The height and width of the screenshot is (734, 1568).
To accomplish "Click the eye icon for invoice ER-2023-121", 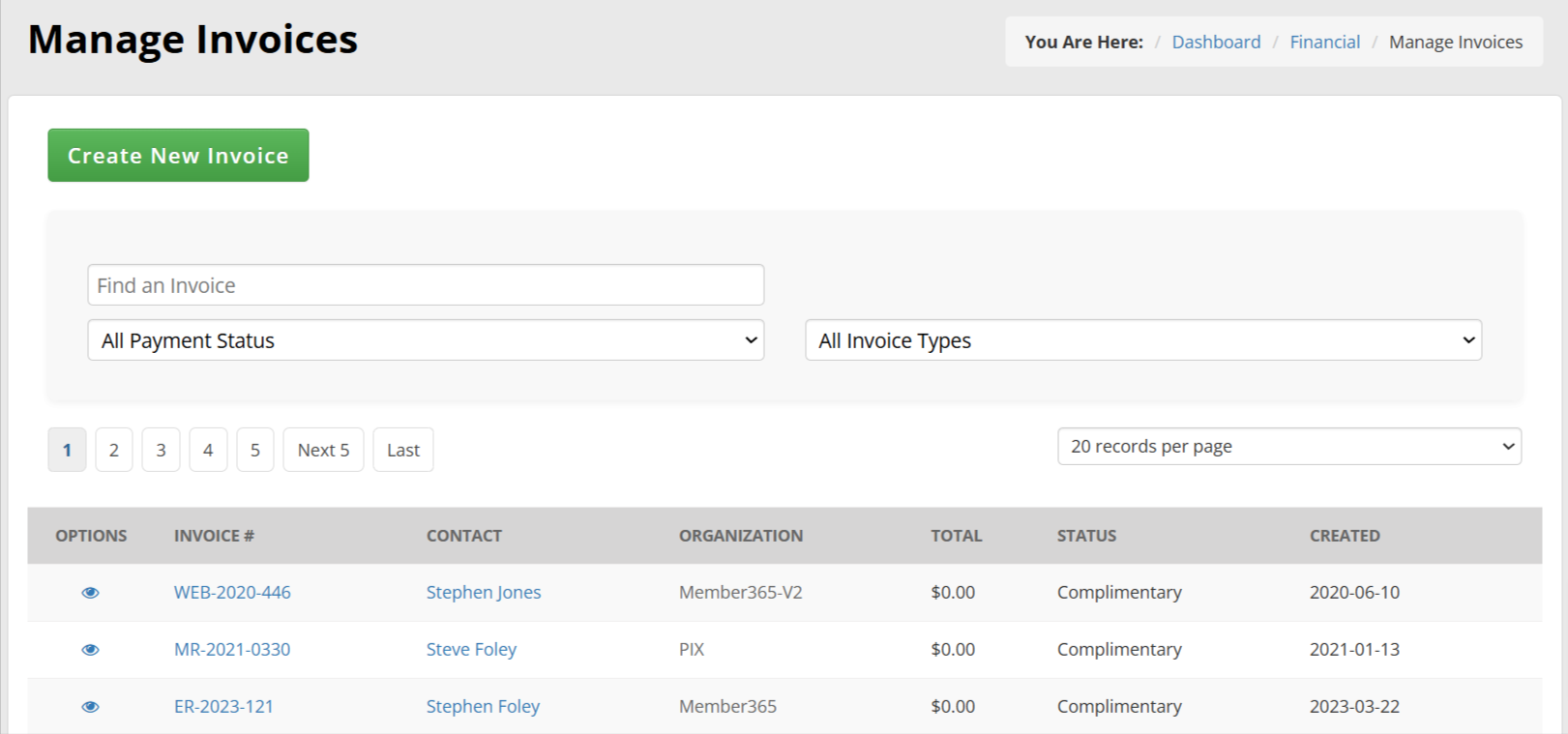I will click(90, 707).
